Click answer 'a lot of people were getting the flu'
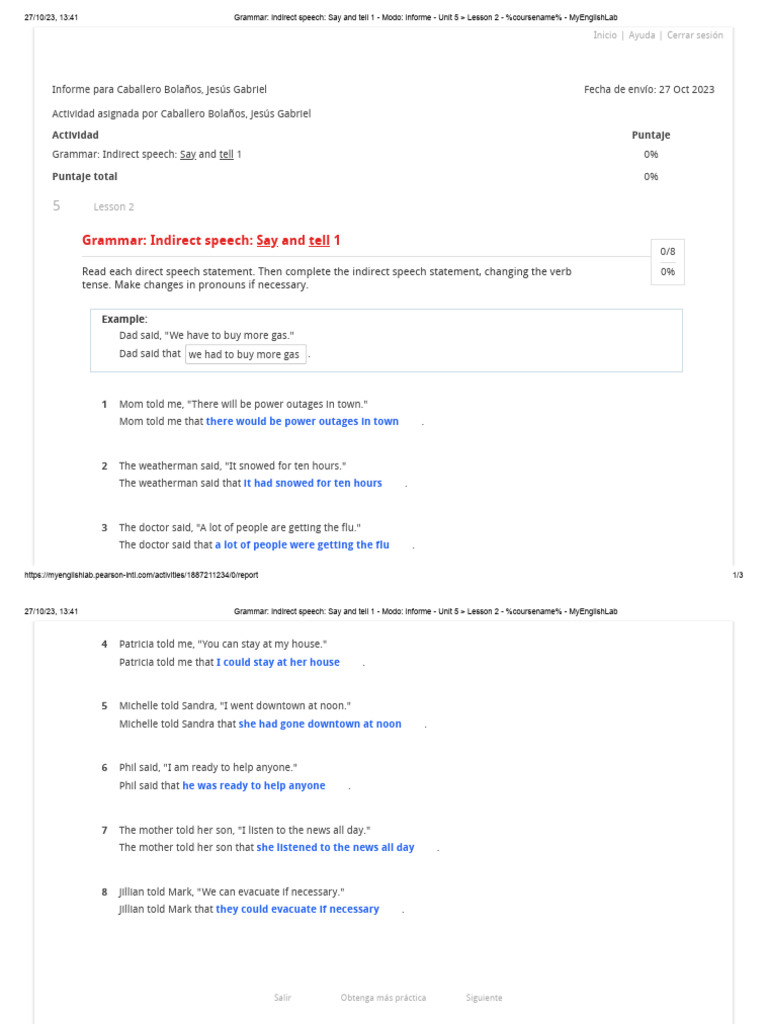 [302, 545]
